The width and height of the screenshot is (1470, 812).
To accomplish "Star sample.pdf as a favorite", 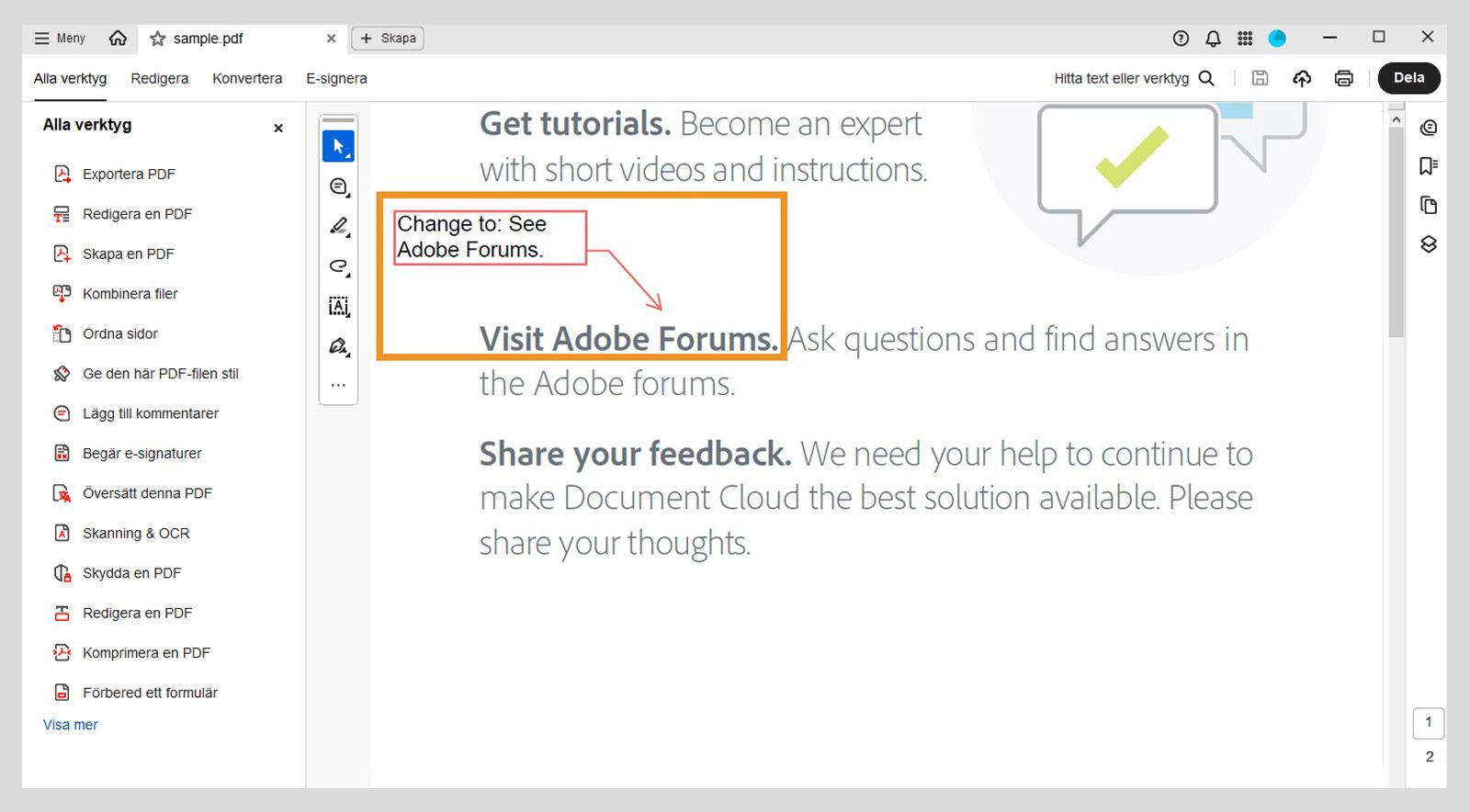I will 158,39.
